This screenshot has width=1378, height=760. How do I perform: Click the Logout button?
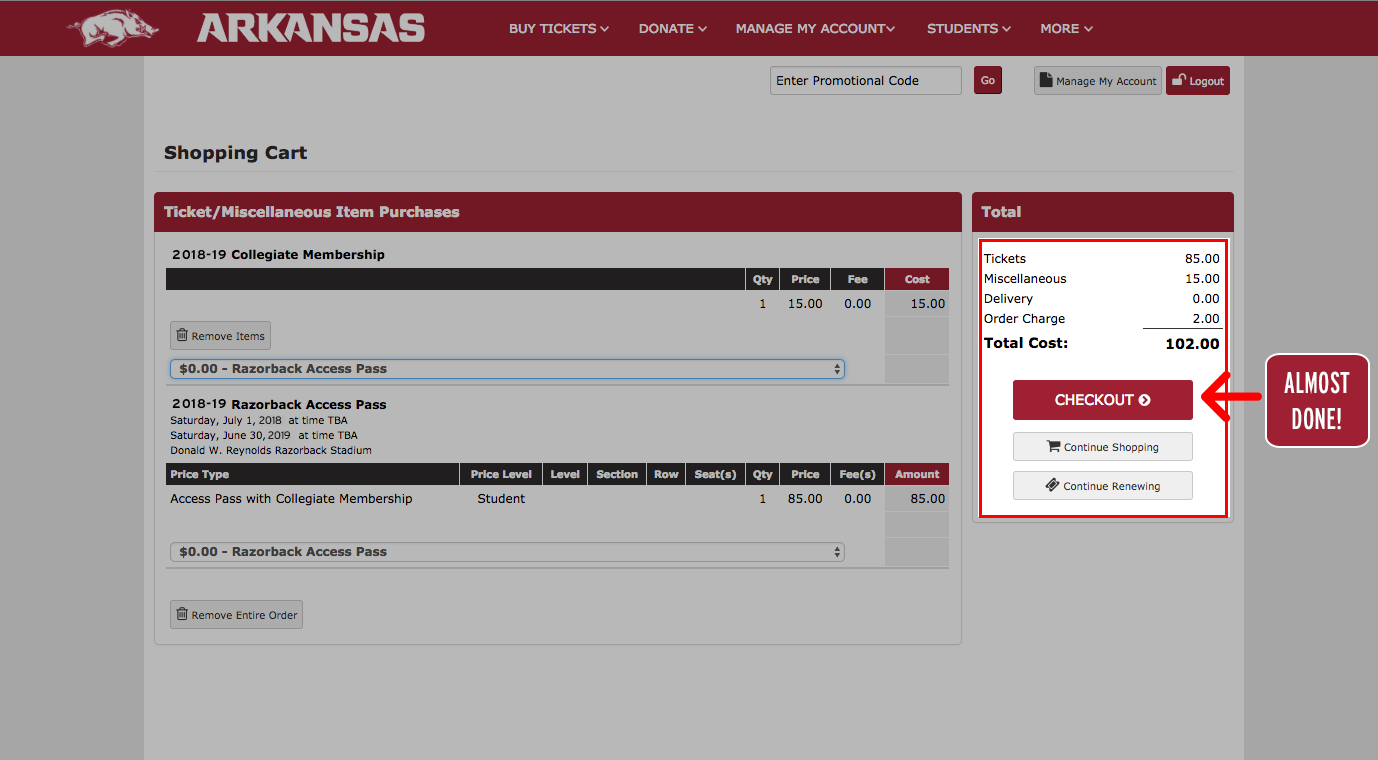(x=1197, y=80)
